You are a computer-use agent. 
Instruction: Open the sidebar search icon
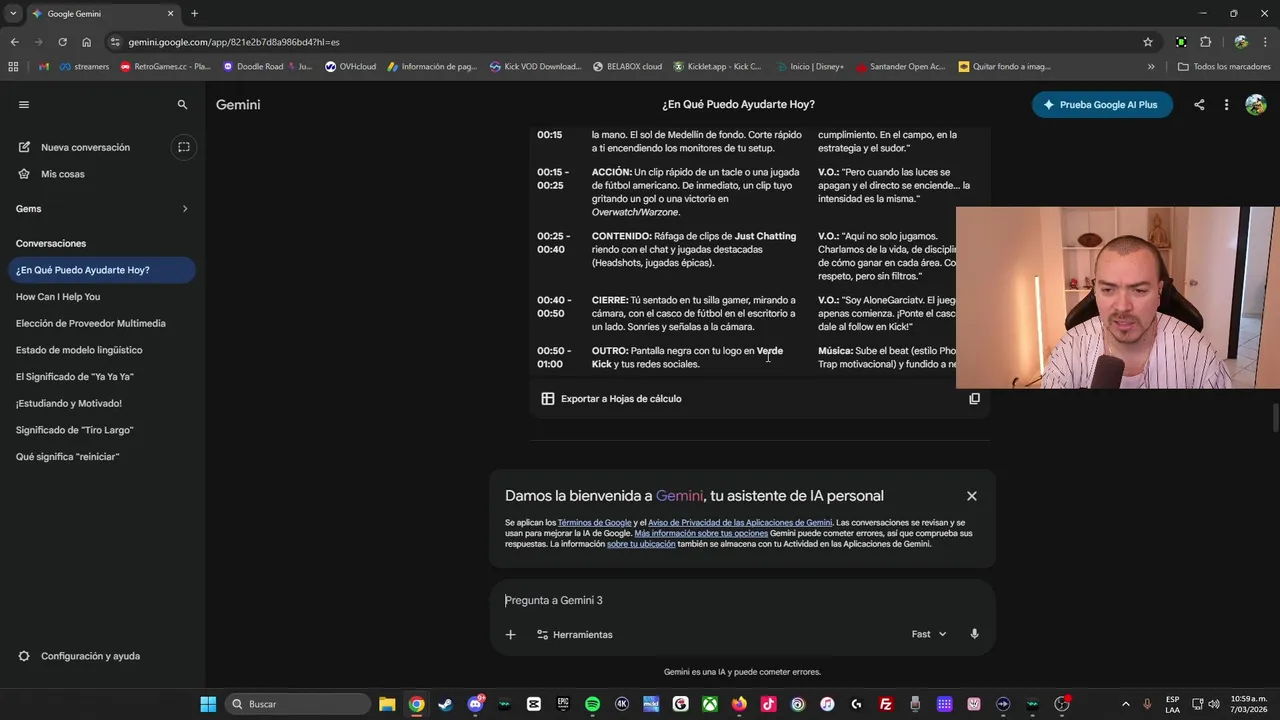click(x=182, y=104)
